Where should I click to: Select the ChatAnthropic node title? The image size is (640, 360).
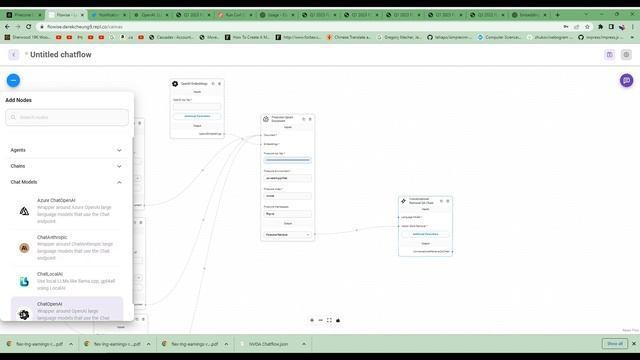pos(52,237)
